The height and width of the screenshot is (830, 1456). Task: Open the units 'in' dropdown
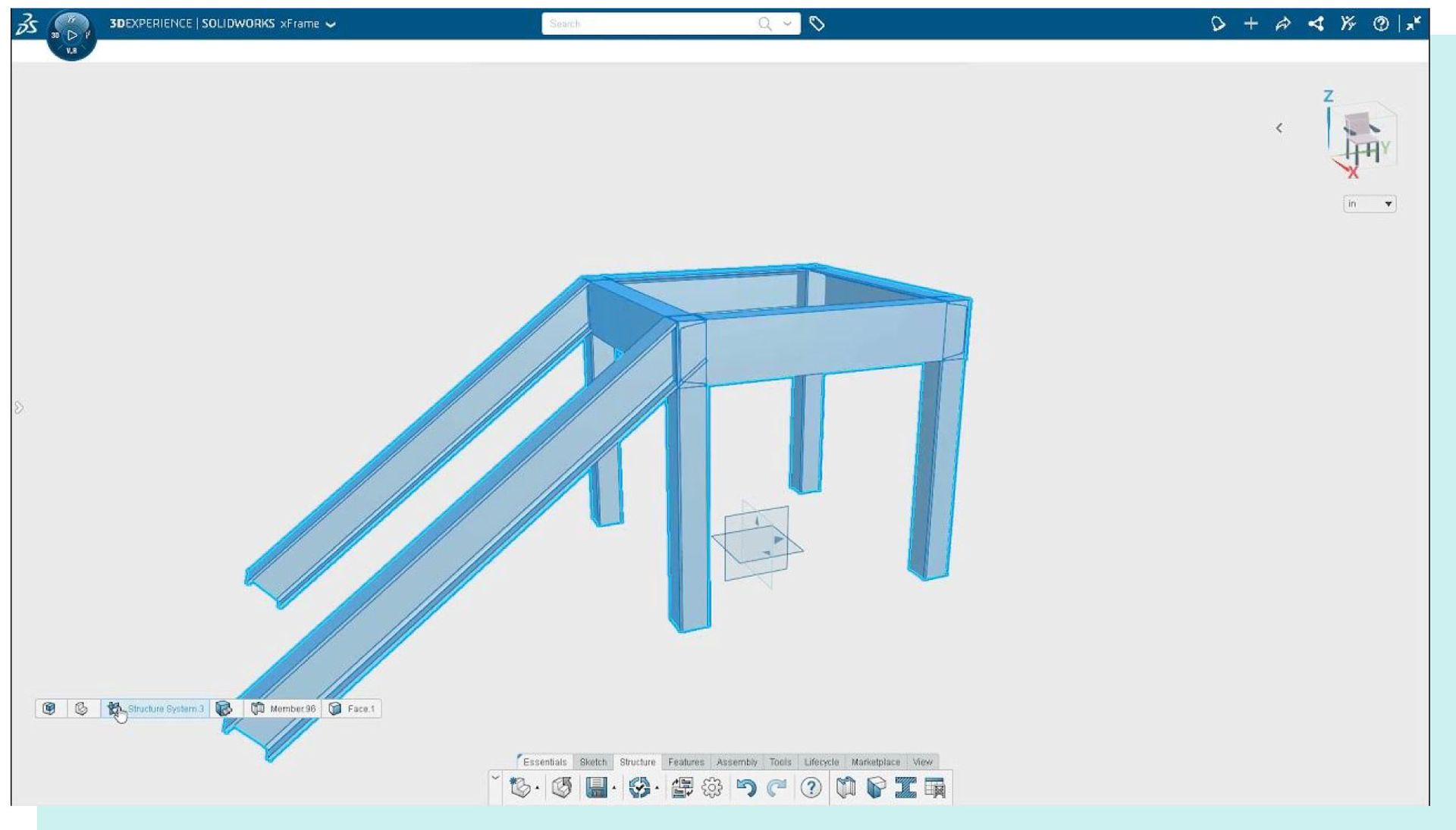coord(1369,204)
